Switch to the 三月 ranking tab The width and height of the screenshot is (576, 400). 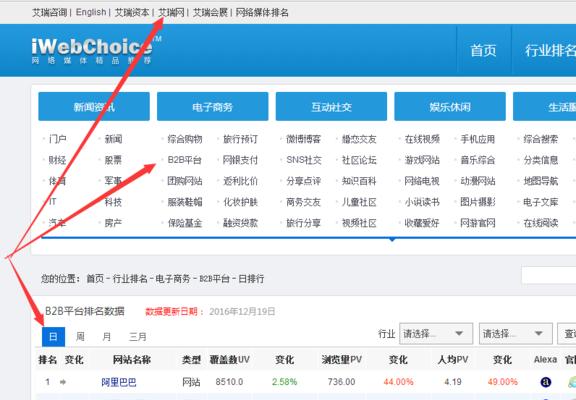tap(138, 337)
